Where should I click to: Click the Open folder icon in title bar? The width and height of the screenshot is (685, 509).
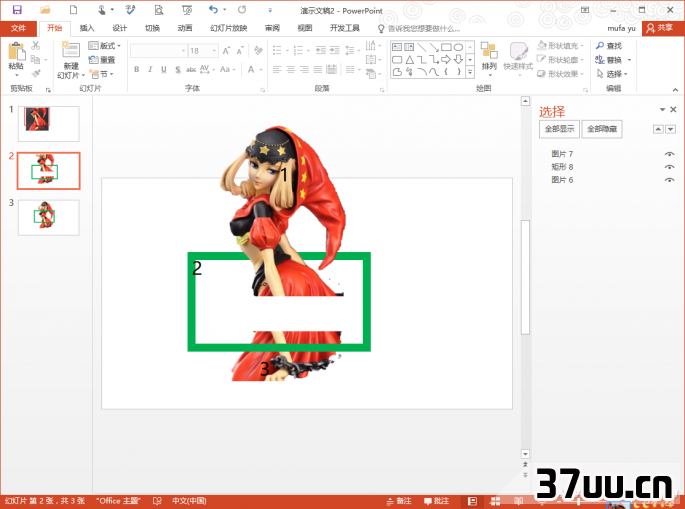(45, 10)
